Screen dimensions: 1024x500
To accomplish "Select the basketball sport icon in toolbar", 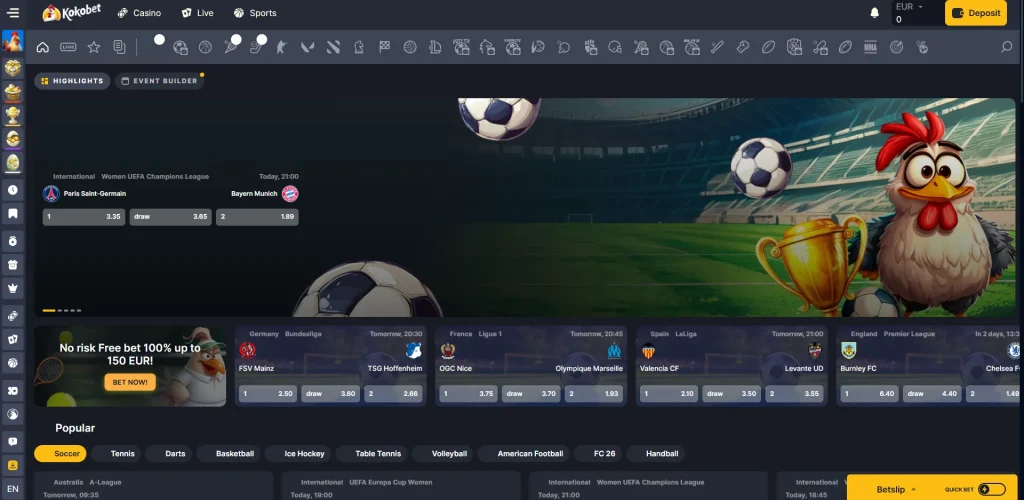I will click(x=205, y=47).
